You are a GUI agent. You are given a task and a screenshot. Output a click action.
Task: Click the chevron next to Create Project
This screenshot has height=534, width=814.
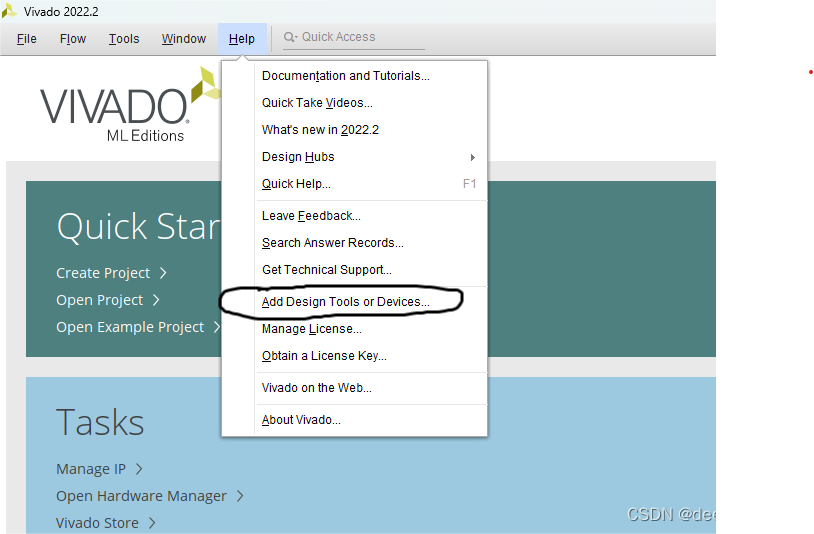(163, 273)
